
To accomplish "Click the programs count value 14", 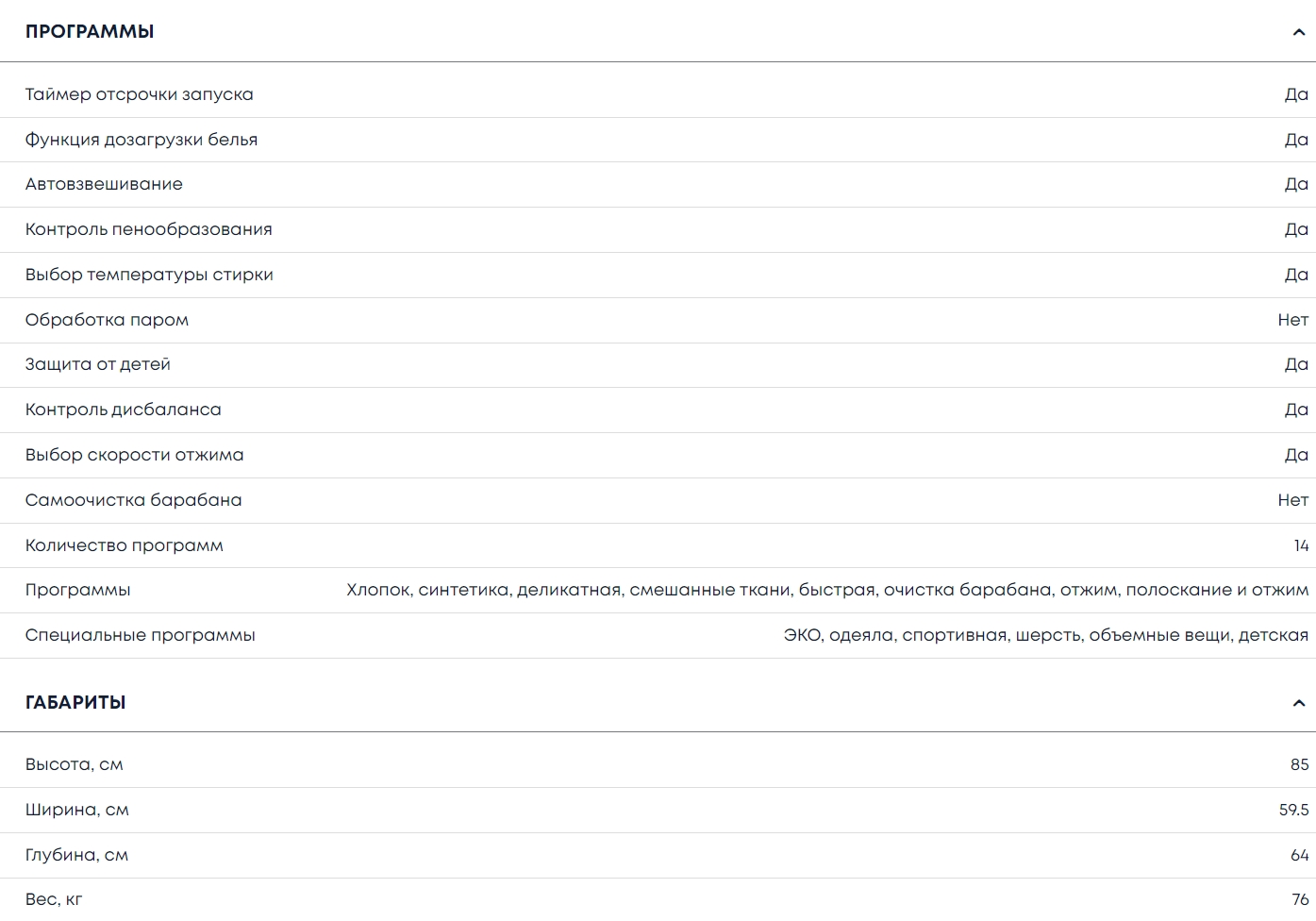I will coord(1301,545).
